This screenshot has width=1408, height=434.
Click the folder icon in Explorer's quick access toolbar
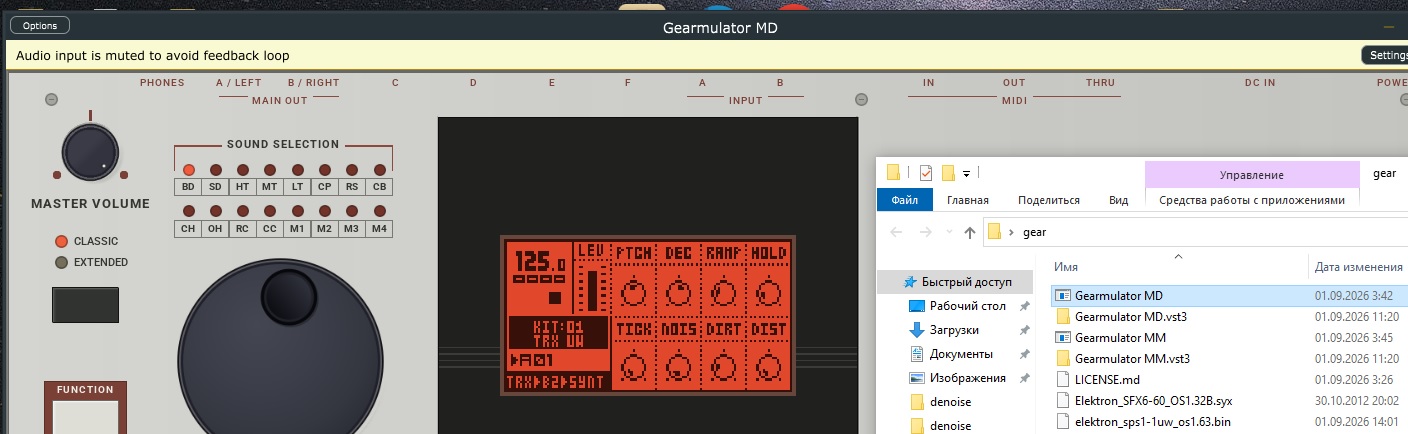[894, 172]
